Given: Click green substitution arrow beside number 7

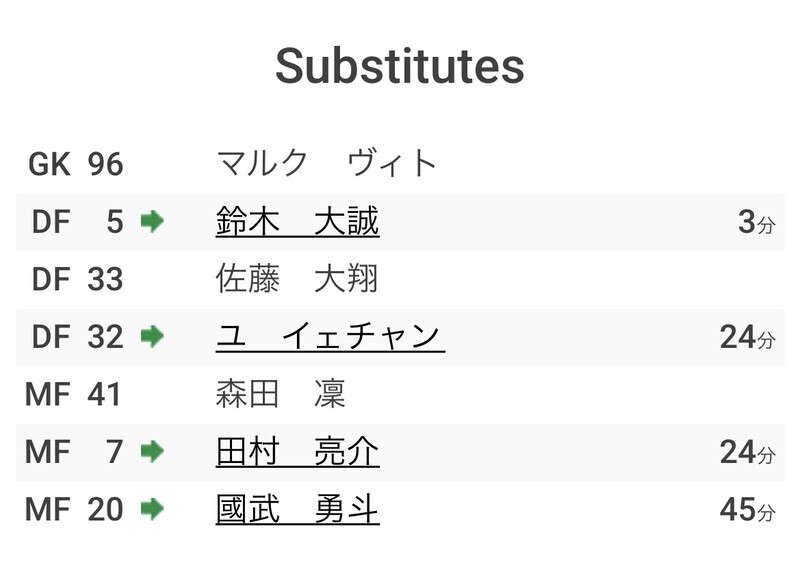Looking at the screenshot, I should (152, 452).
